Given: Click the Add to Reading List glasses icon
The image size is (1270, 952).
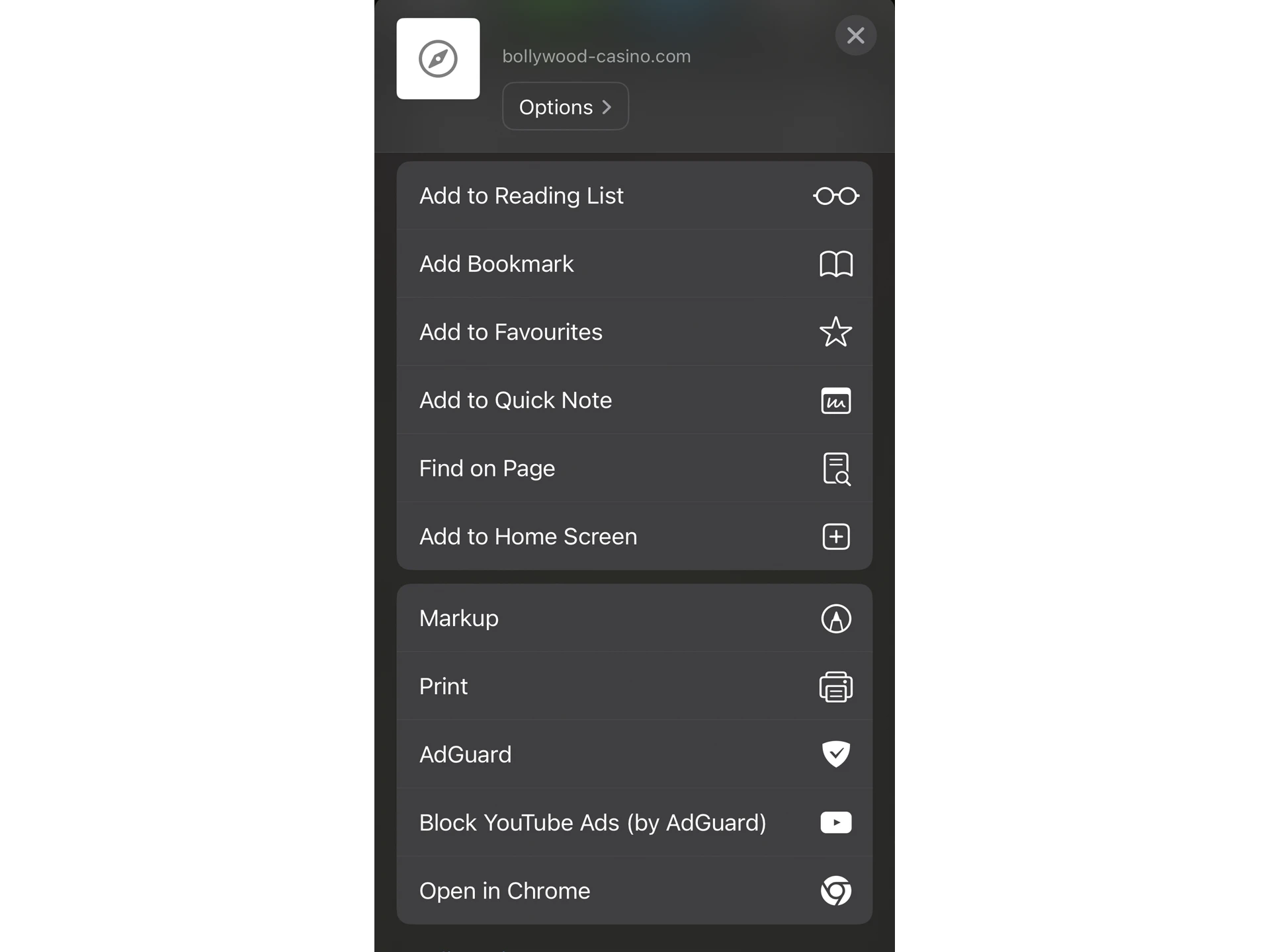Looking at the screenshot, I should [836, 195].
